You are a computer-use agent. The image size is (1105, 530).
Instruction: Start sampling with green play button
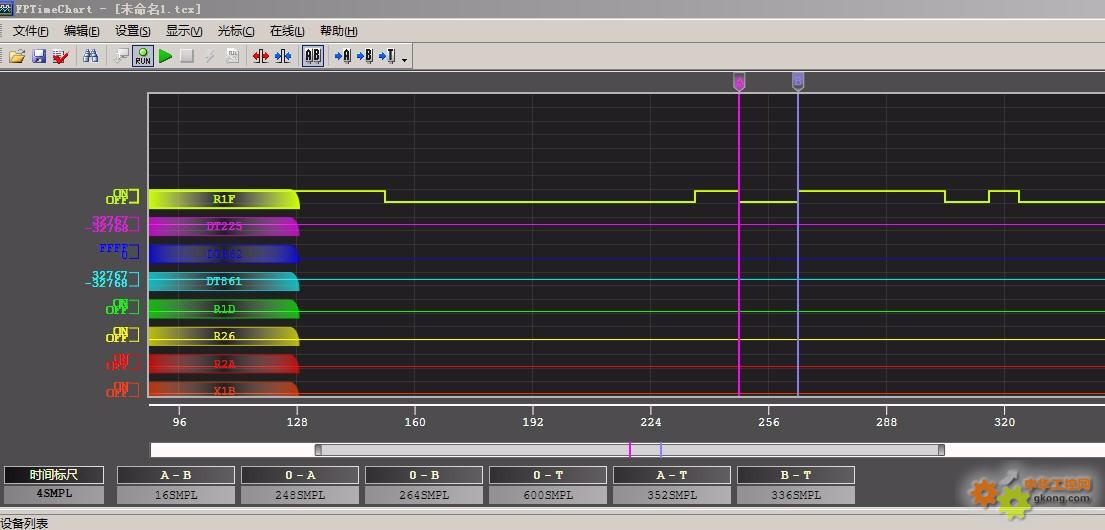(166, 56)
